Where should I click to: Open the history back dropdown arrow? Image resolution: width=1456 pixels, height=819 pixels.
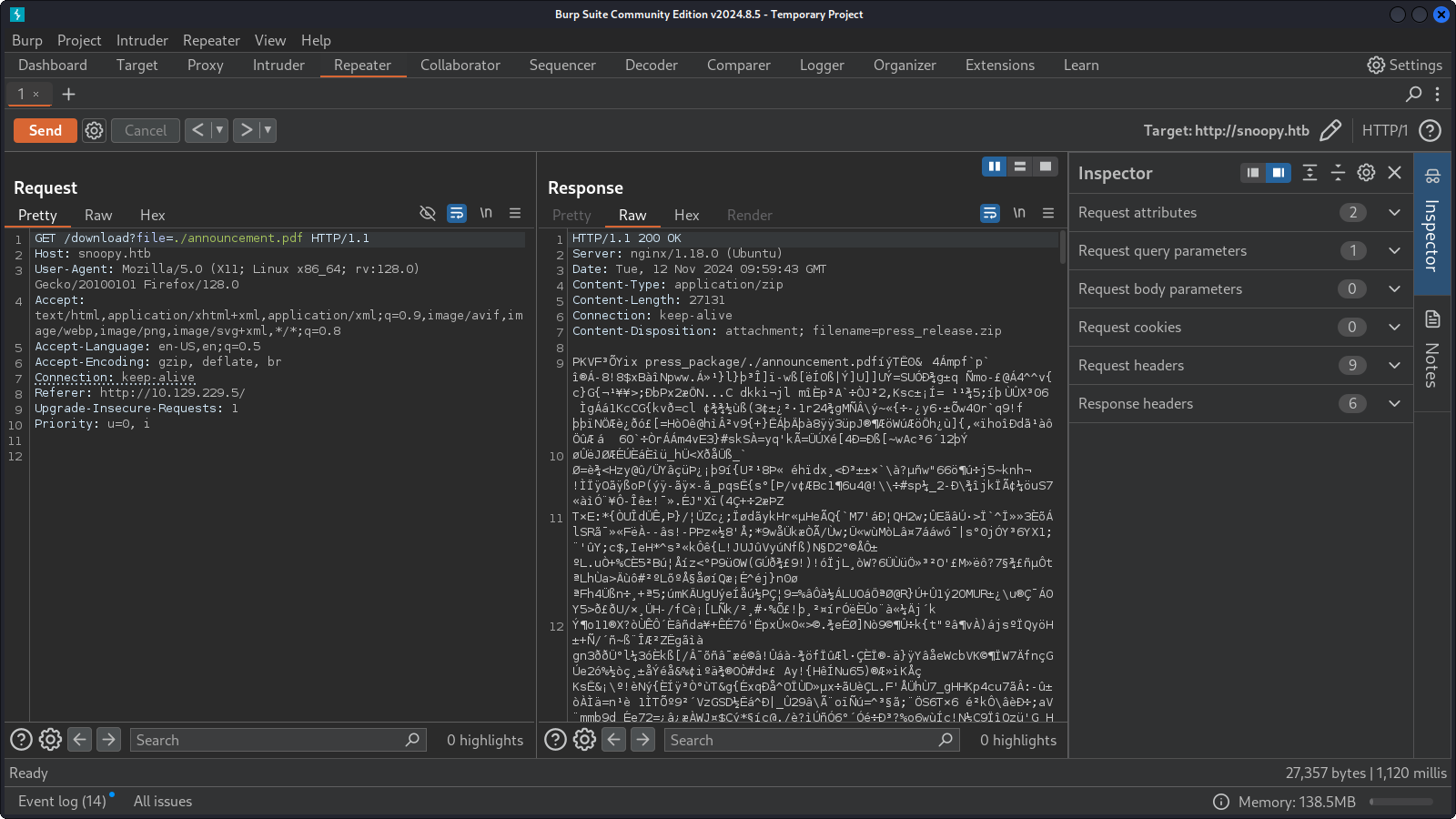click(x=219, y=130)
